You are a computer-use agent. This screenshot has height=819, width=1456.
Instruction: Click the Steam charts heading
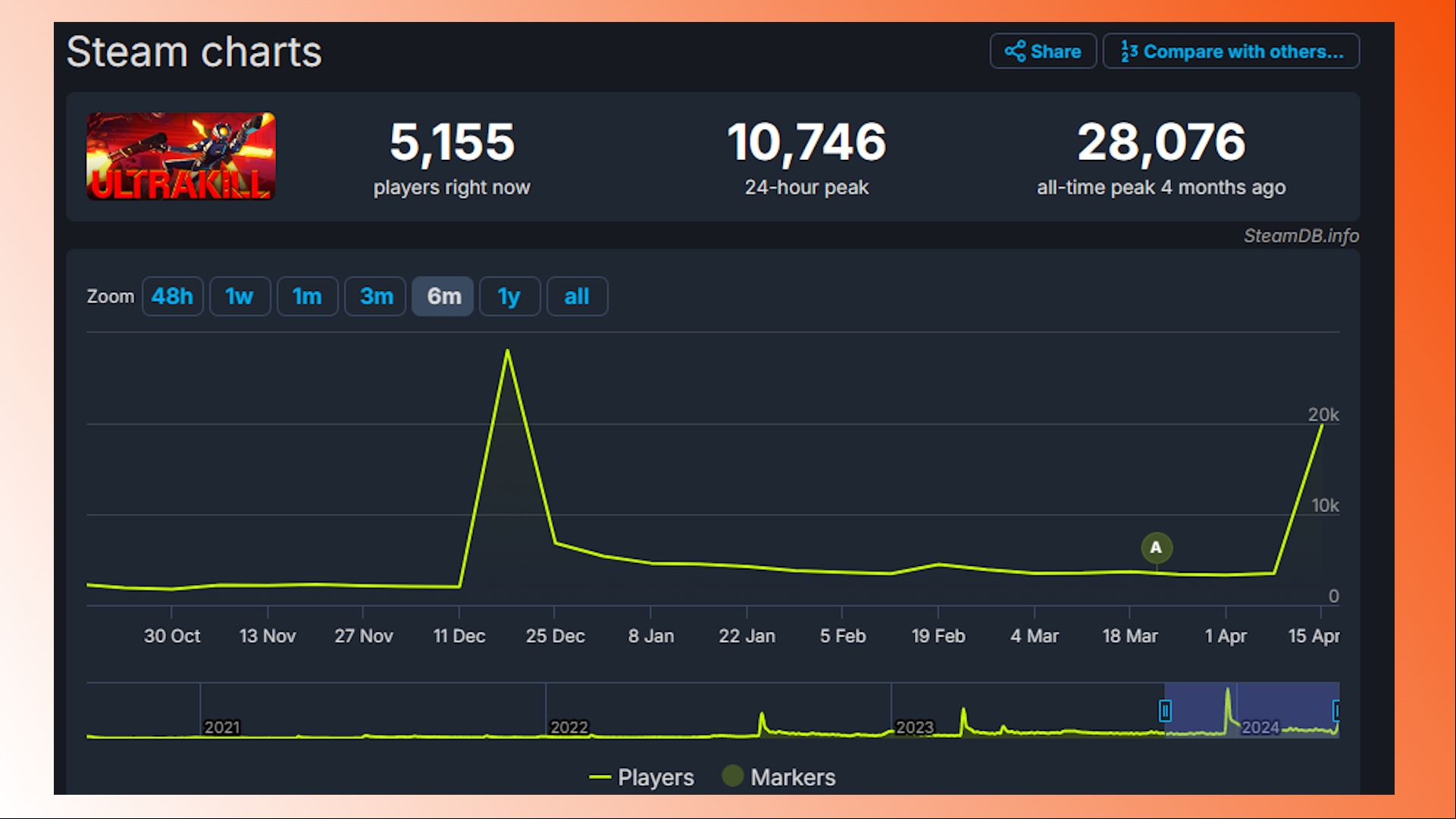click(194, 52)
